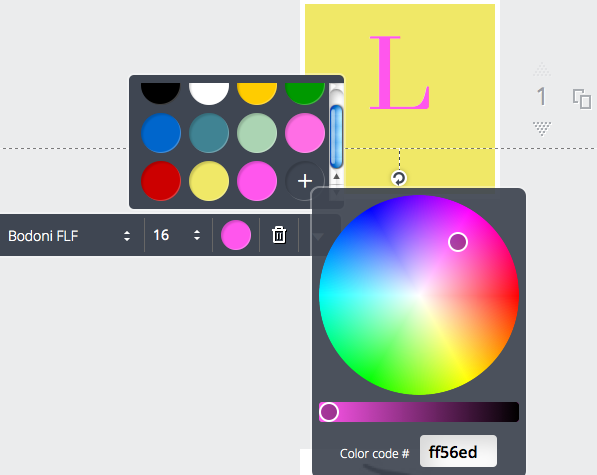Image resolution: width=597 pixels, height=475 pixels.
Task: Select the pale mint green swatch
Action: pos(257,133)
